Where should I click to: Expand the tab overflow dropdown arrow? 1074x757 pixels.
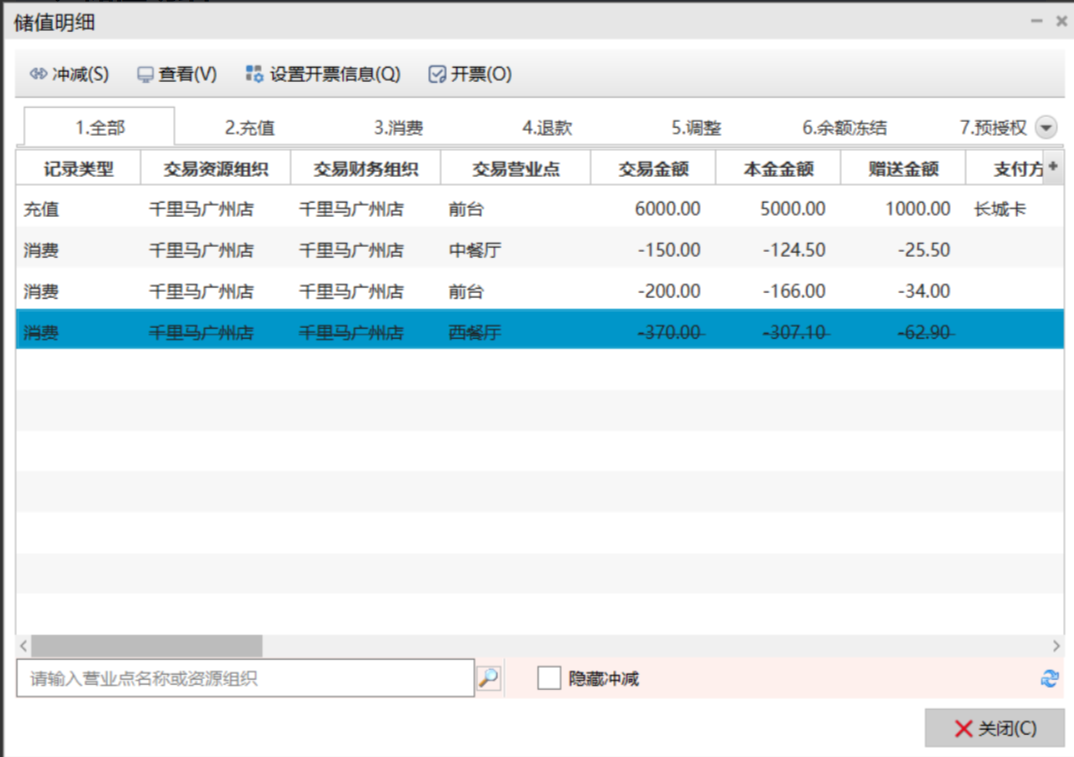pyautogui.click(x=1046, y=127)
